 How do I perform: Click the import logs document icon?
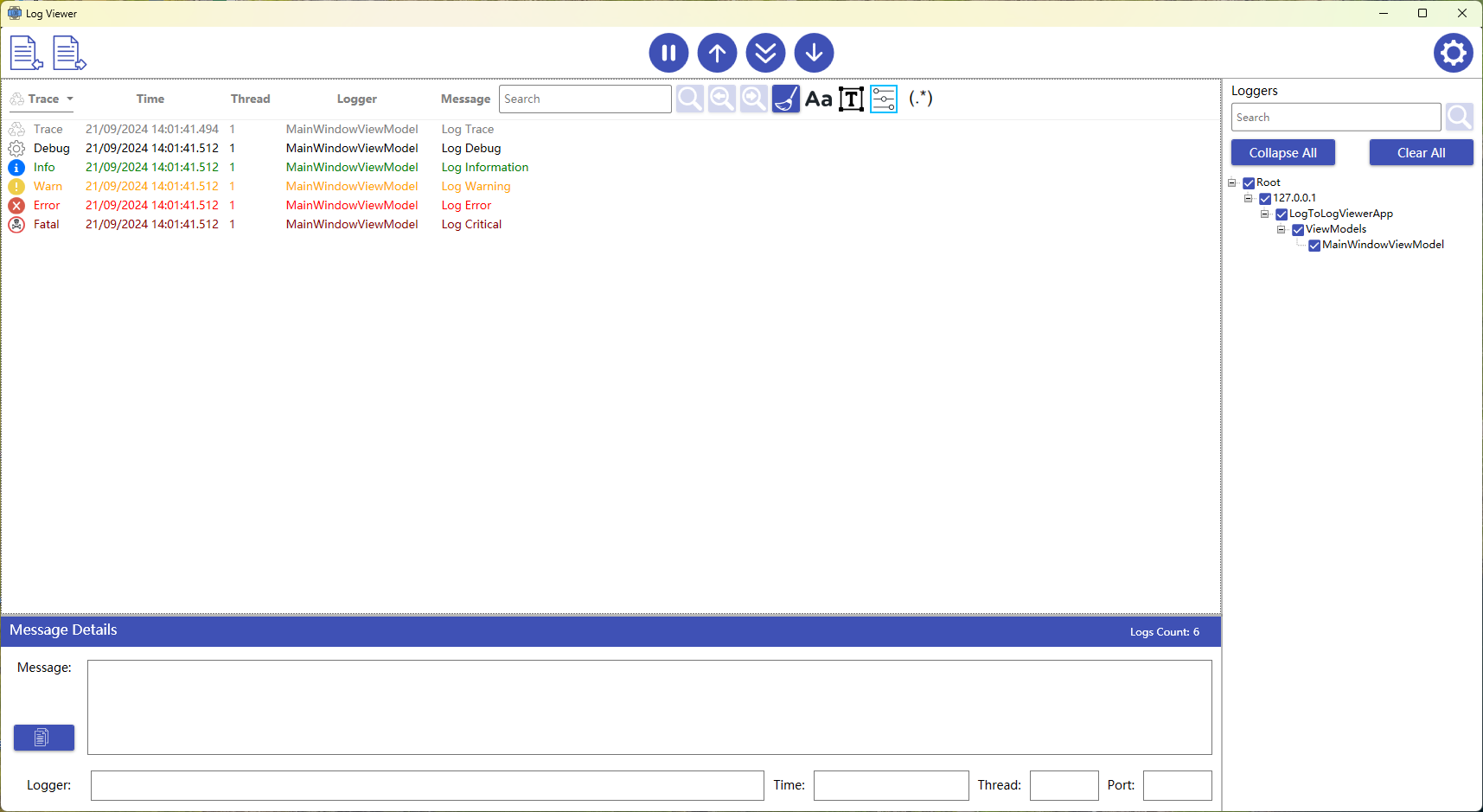point(26,53)
